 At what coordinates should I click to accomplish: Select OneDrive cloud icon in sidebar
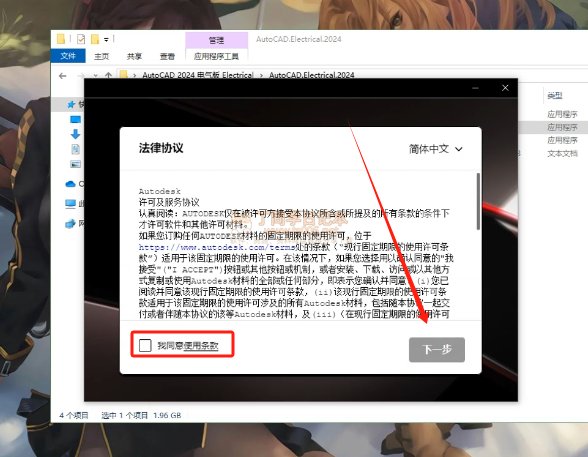(x=70, y=184)
